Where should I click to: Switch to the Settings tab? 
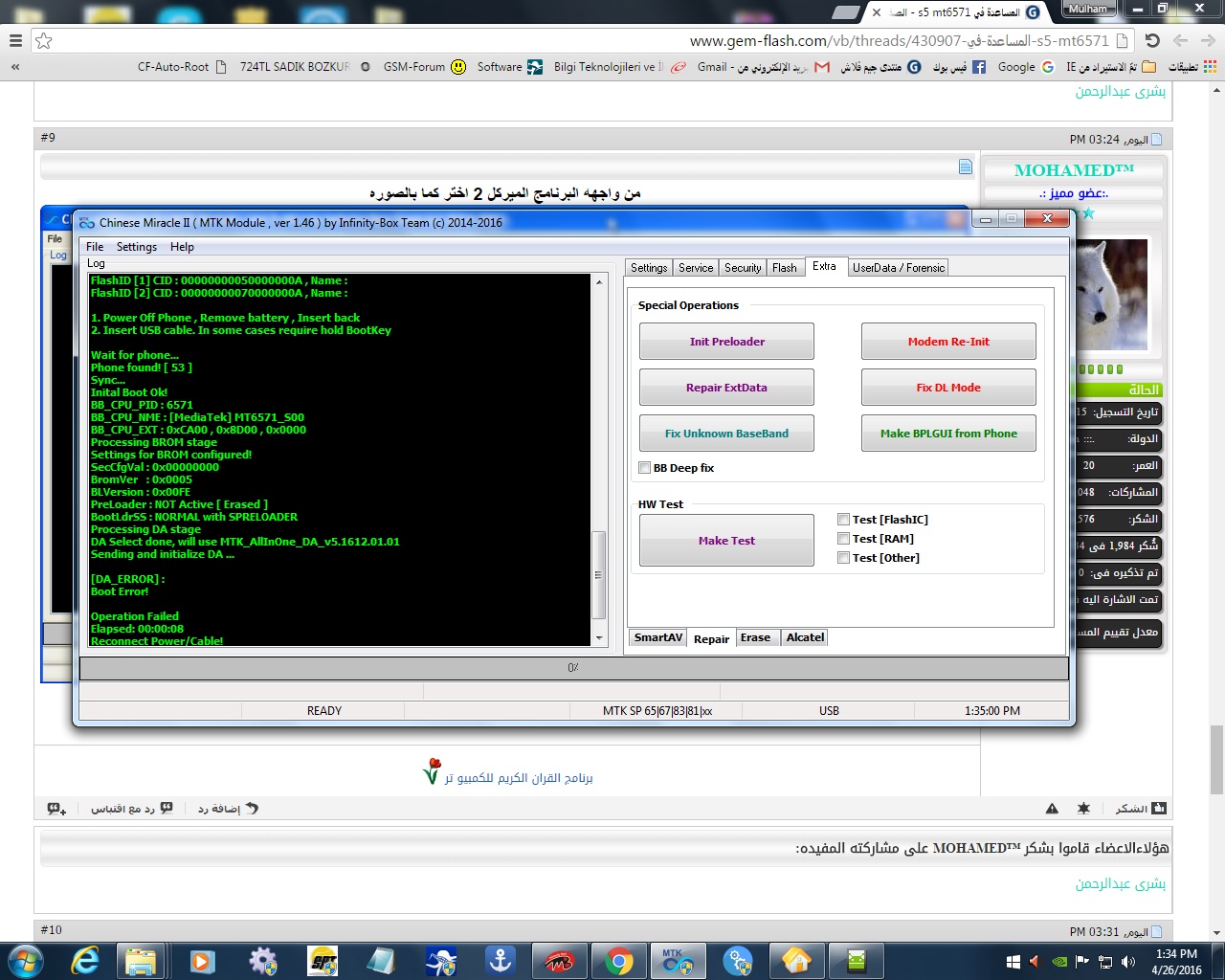[x=649, y=268]
